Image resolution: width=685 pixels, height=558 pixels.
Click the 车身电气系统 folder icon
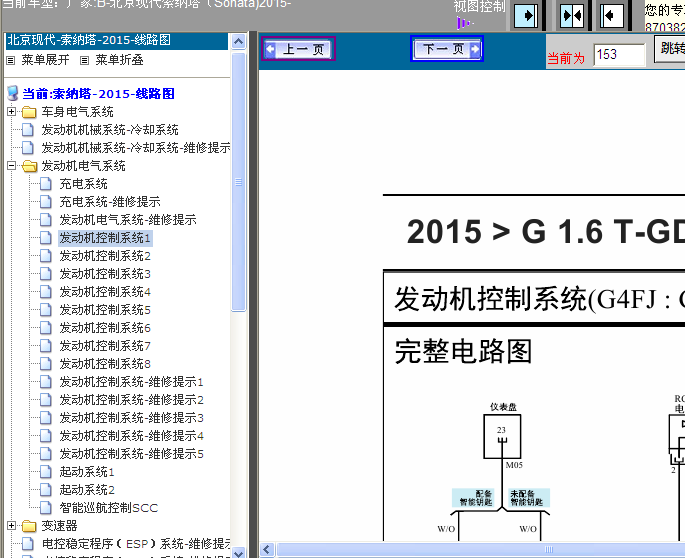pos(29,112)
